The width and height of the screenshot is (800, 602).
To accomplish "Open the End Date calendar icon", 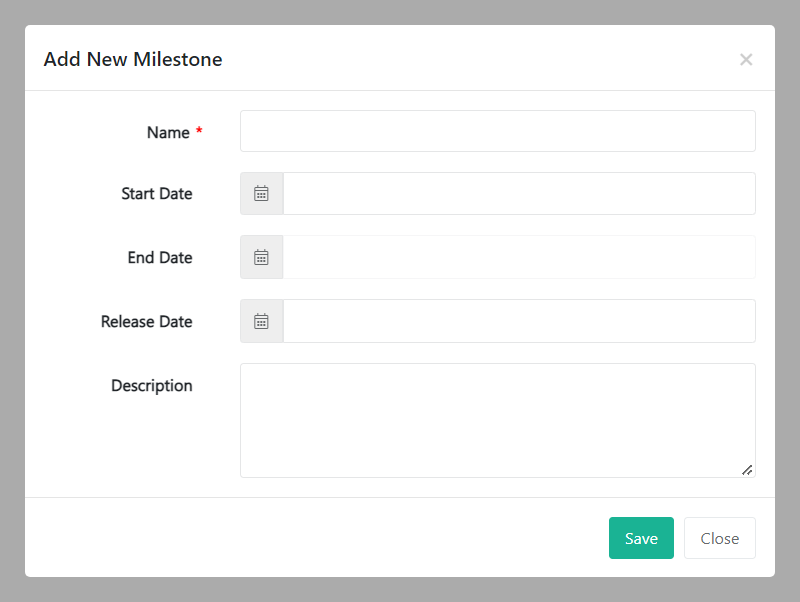I will point(261,257).
